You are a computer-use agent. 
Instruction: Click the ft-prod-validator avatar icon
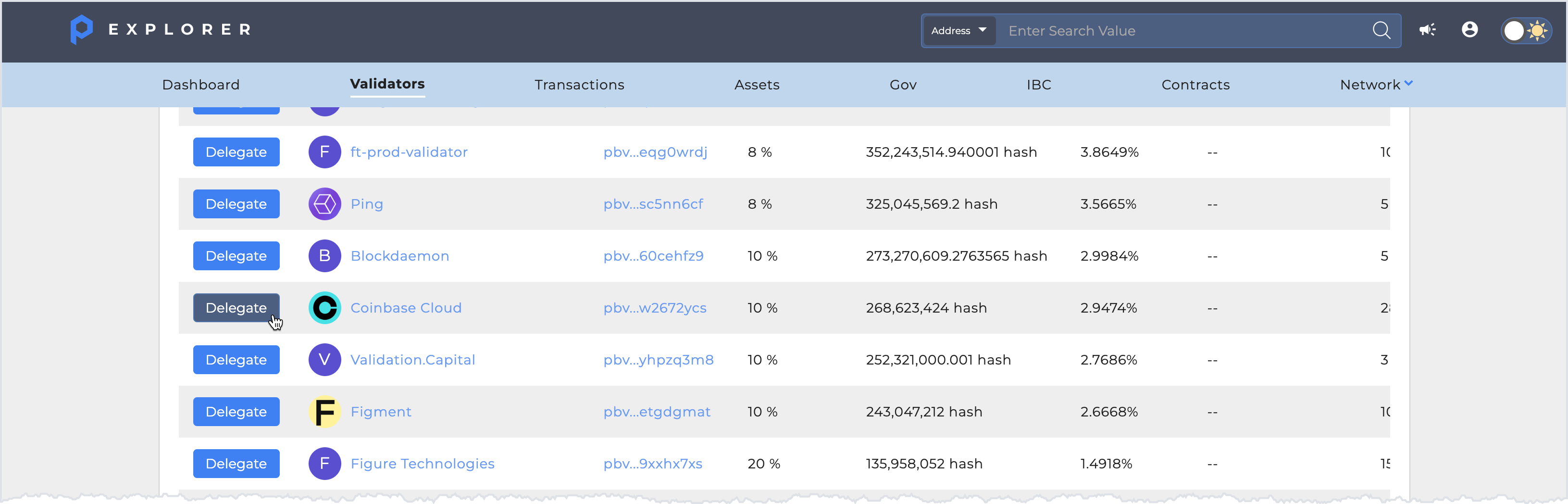324,152
